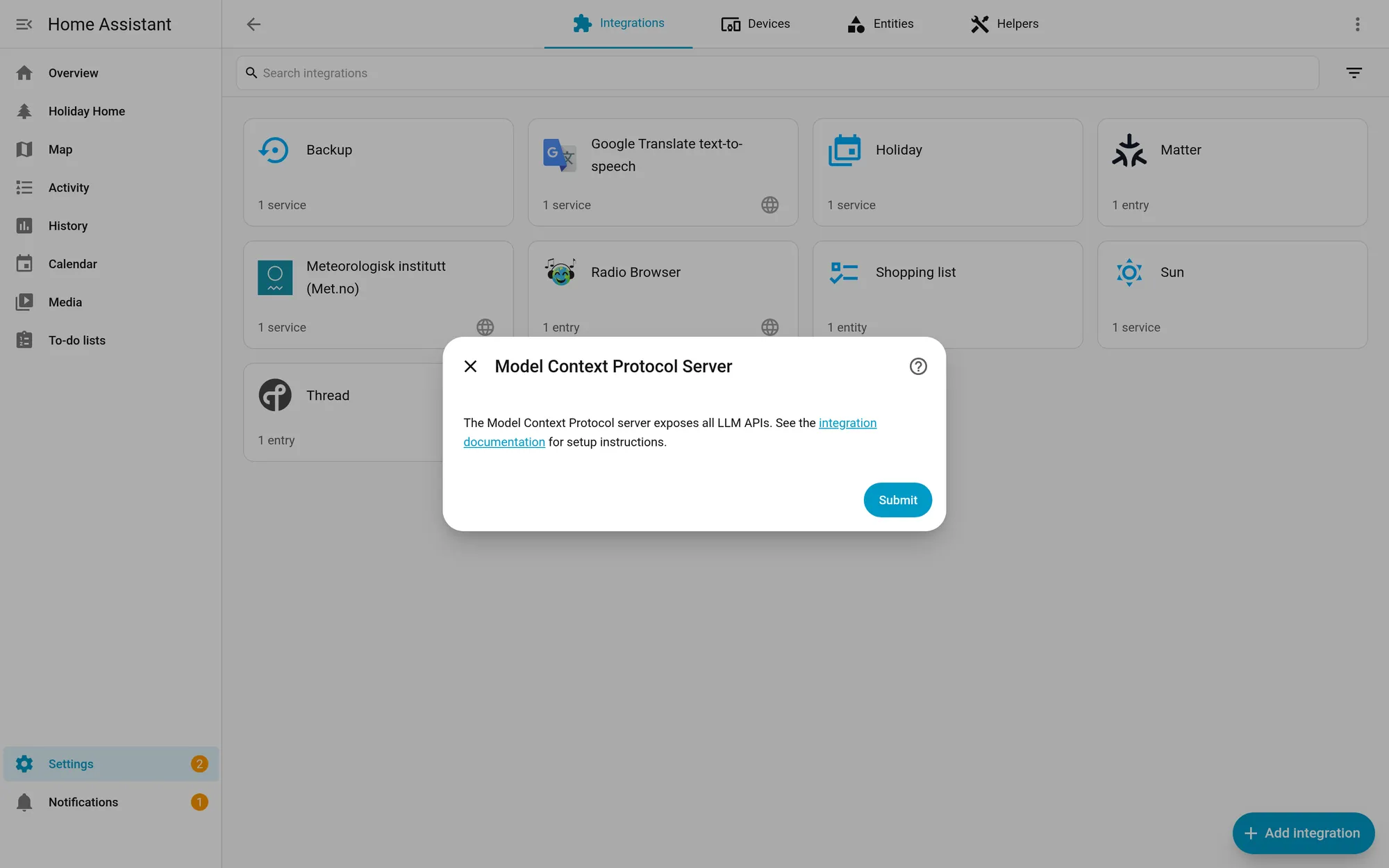The width and height of the screenshot is (1389, 868).
Task: Open Holiday Home in the sidebar
Action: [111, 111]
